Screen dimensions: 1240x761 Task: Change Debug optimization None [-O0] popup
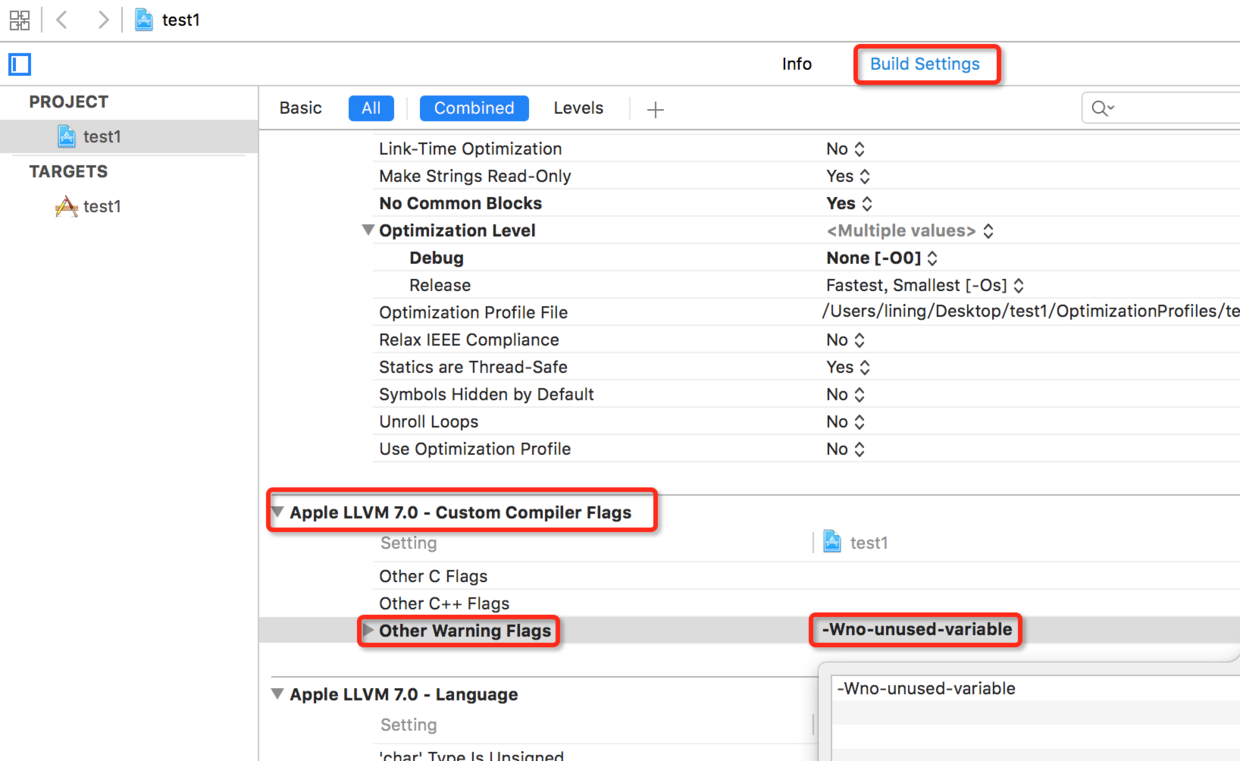pos(882,258)
